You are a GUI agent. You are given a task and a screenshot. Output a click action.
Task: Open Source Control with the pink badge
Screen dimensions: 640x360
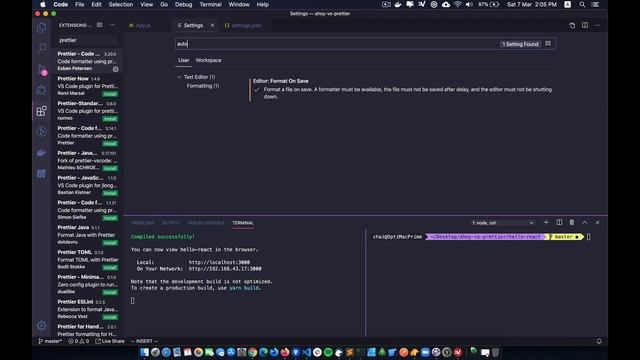(x=42, y=69)
